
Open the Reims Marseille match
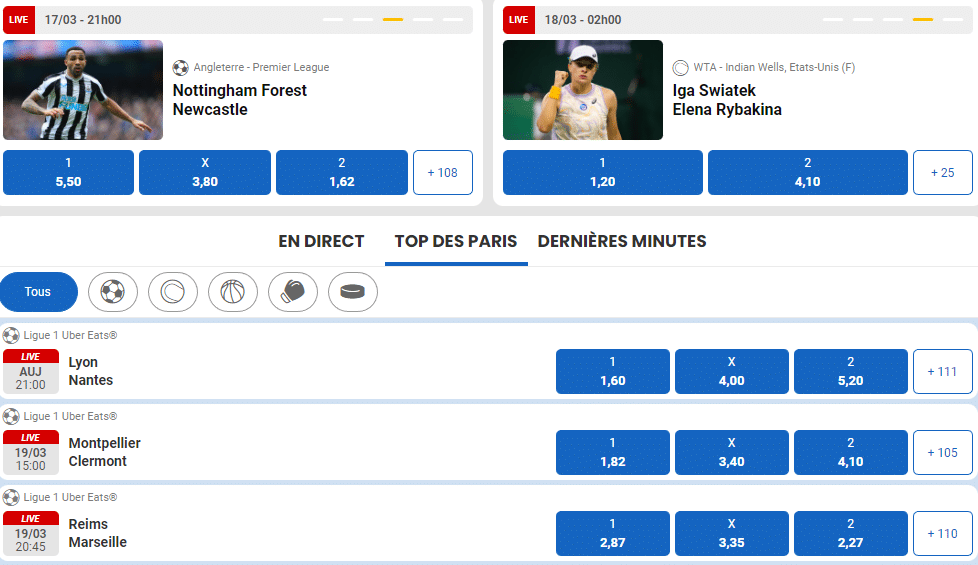[98, 533]
